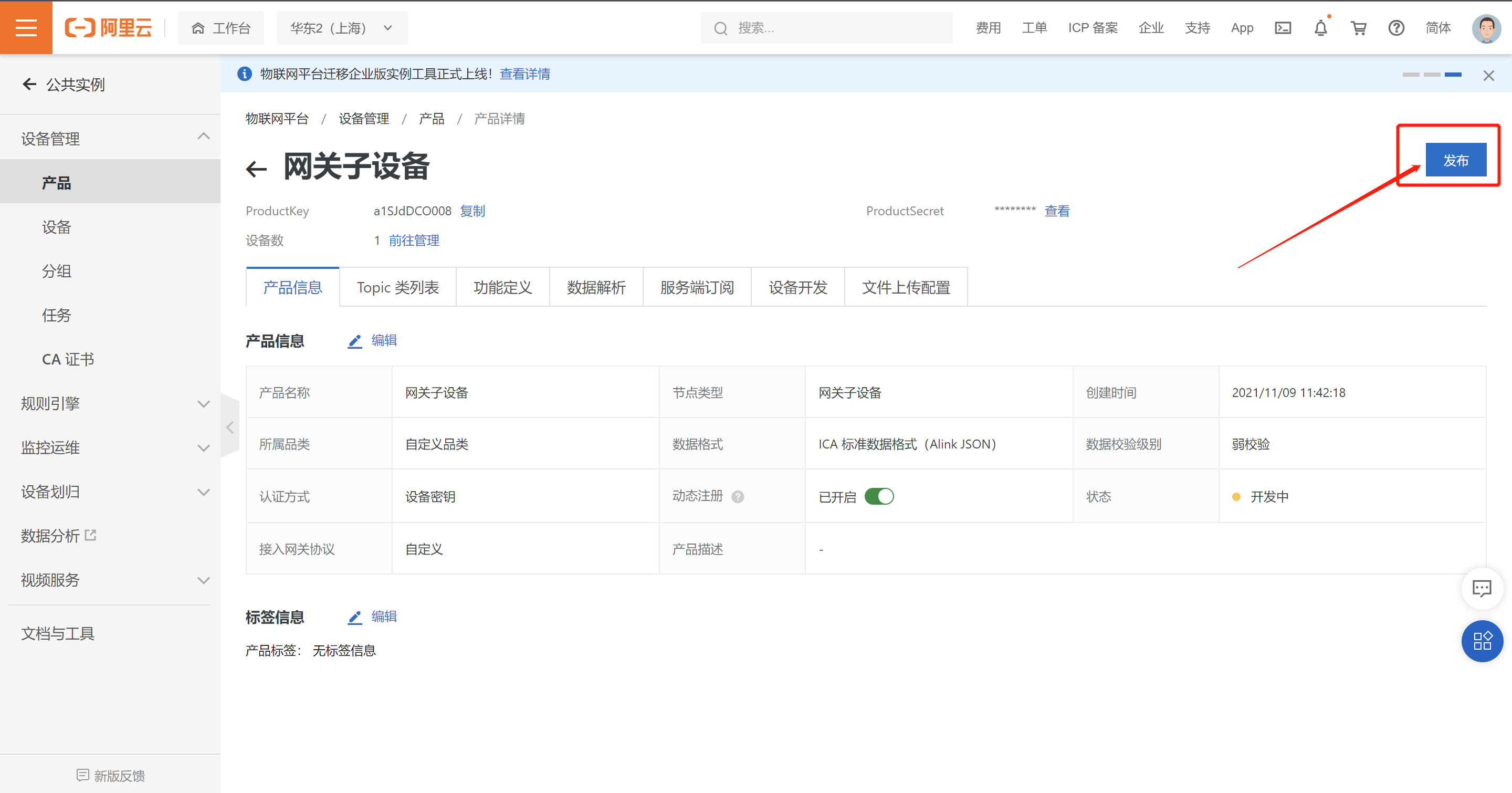Open the Topic 类列表 tab
Viewport: 1512px width, 793px height.
tap(397, 287)
